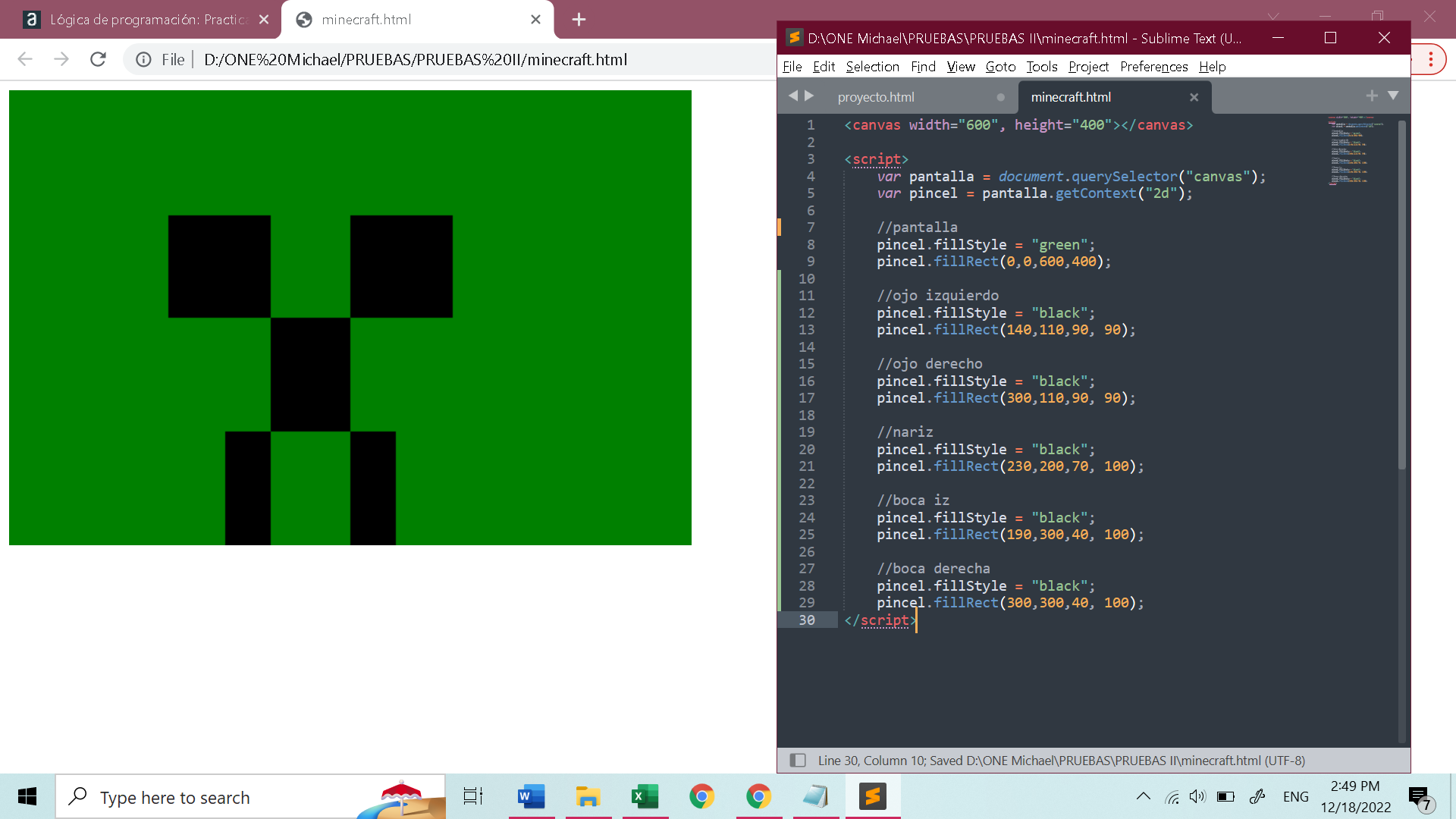Click the minimap code preview
The width and height of the screenshot is (1456, 819).
coord(1356,150)
